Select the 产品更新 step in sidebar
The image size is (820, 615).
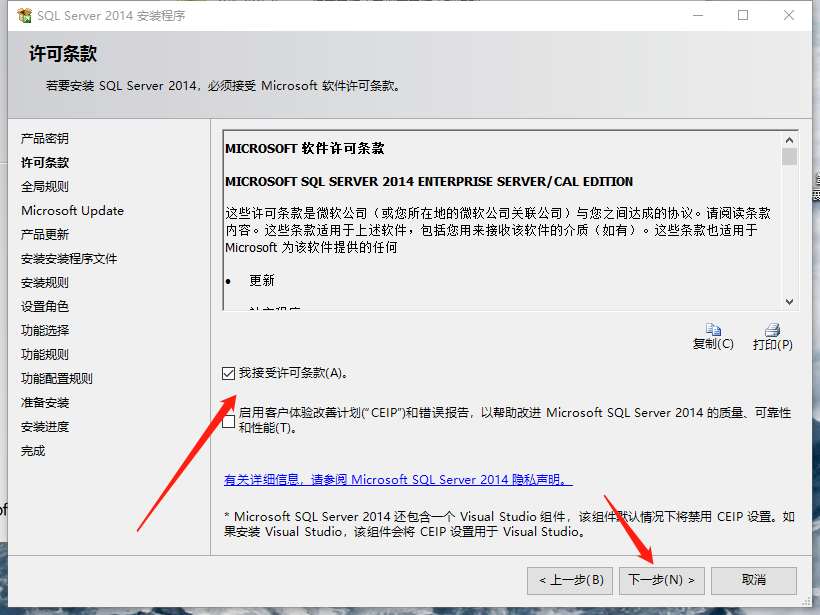pos(45,235)
